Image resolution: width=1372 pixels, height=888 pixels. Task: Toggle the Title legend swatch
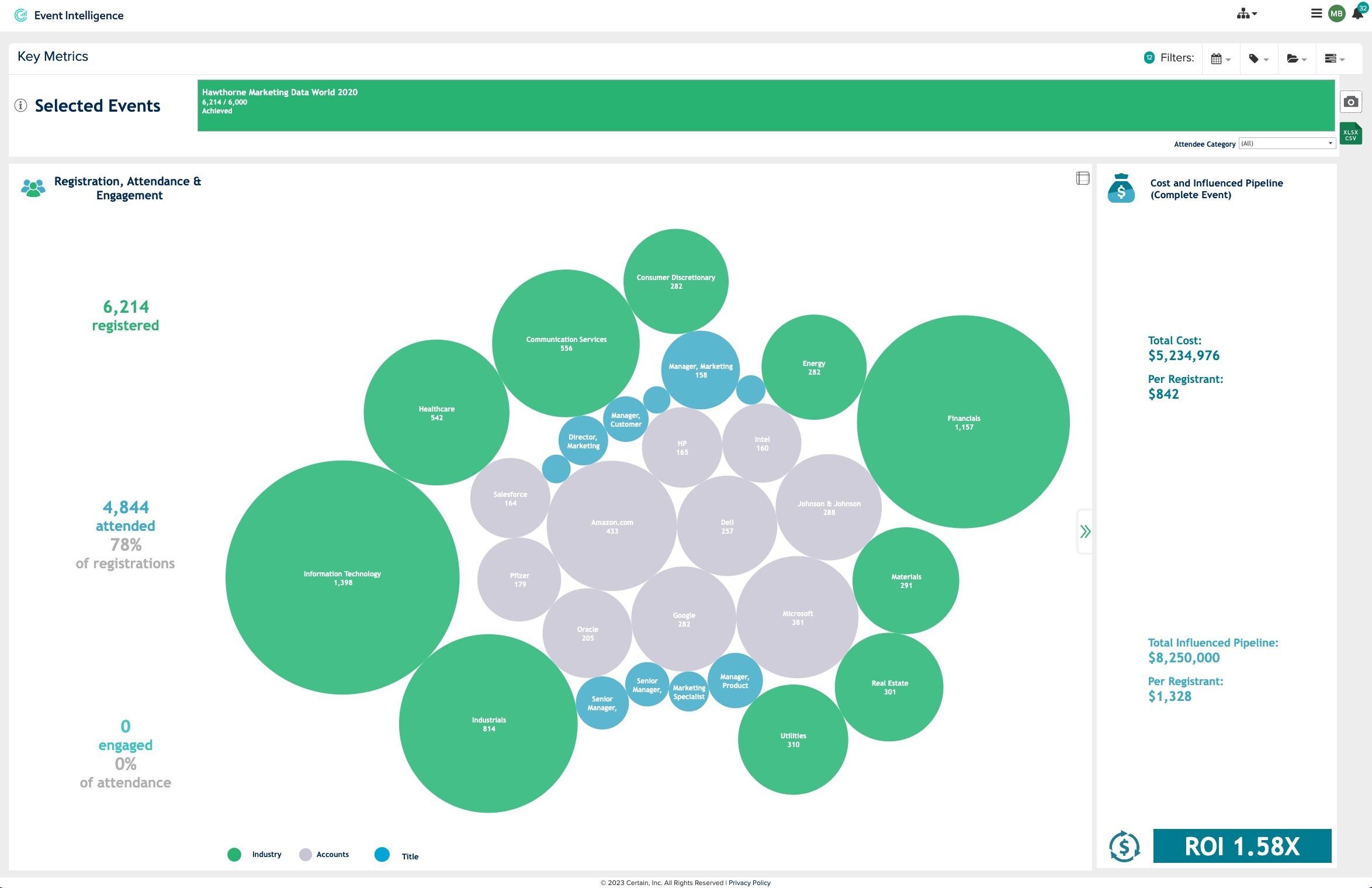click(382, 854)
